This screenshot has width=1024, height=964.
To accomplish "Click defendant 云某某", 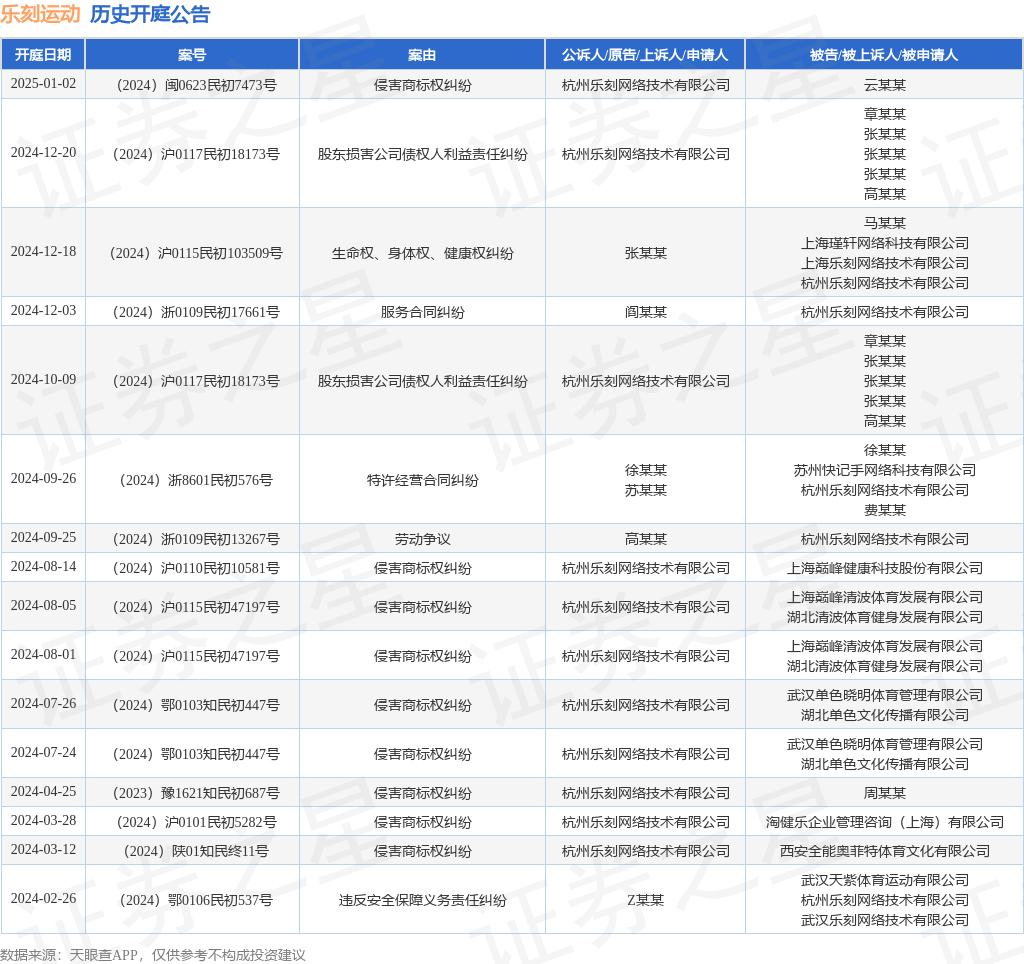I will pyautogui.click(x=884, y=85).
